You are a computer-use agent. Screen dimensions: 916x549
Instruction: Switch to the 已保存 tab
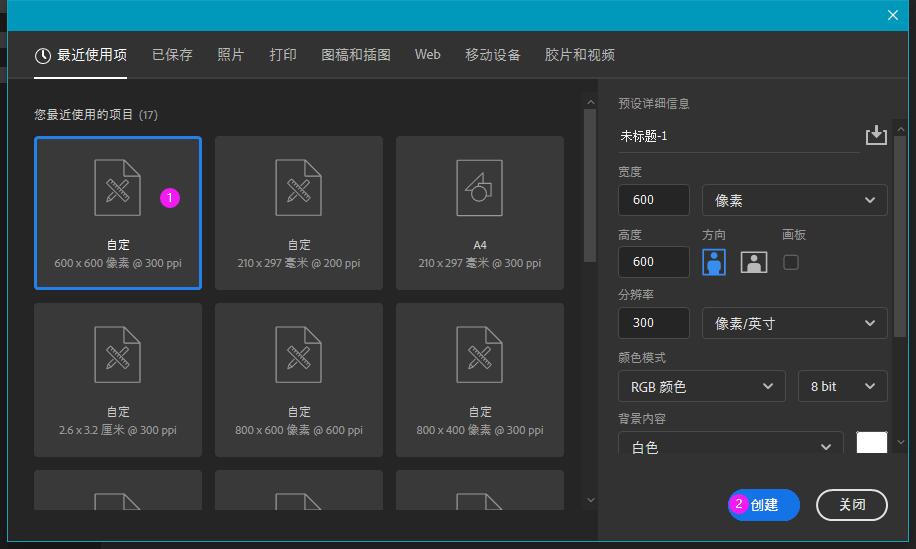pyautogui.click(x=172, y=55)
